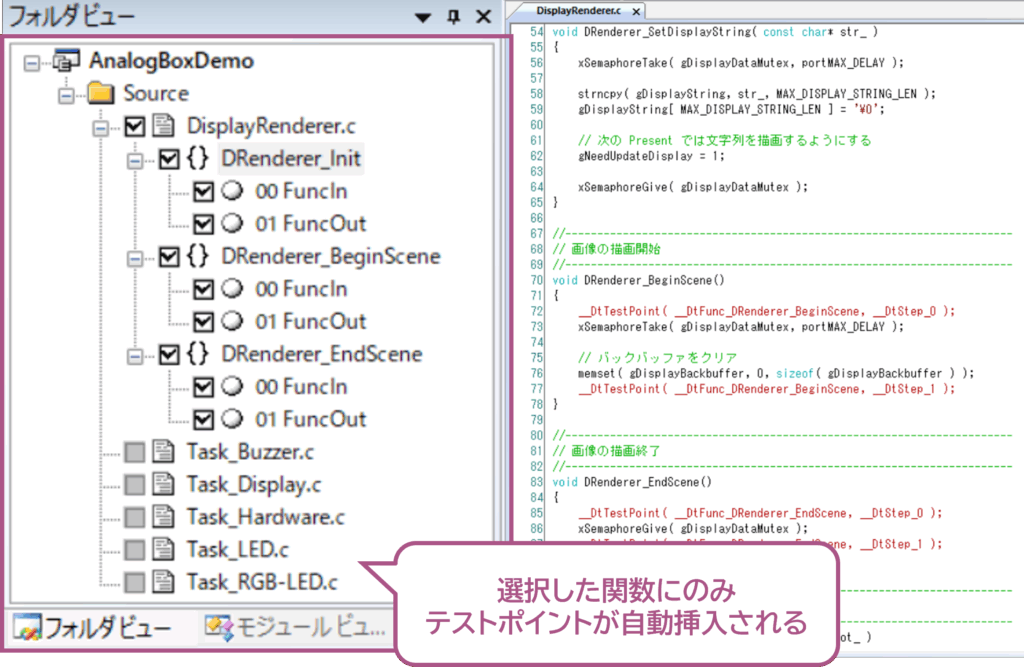
Task: Click the pin icon in folder view header
Action: click(455, 17)
